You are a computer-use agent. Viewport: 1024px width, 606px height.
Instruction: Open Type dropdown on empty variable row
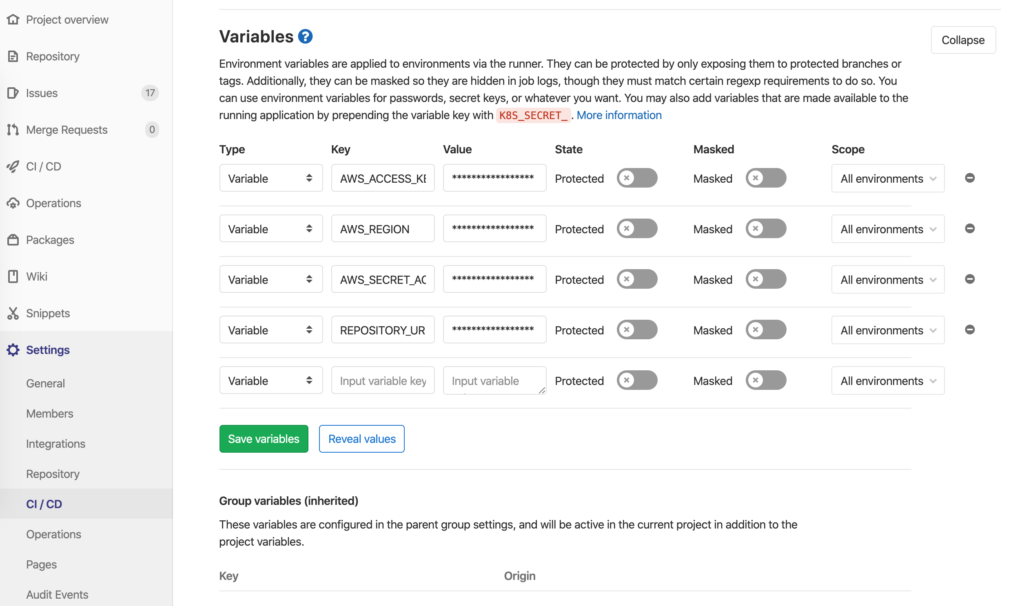270,381
